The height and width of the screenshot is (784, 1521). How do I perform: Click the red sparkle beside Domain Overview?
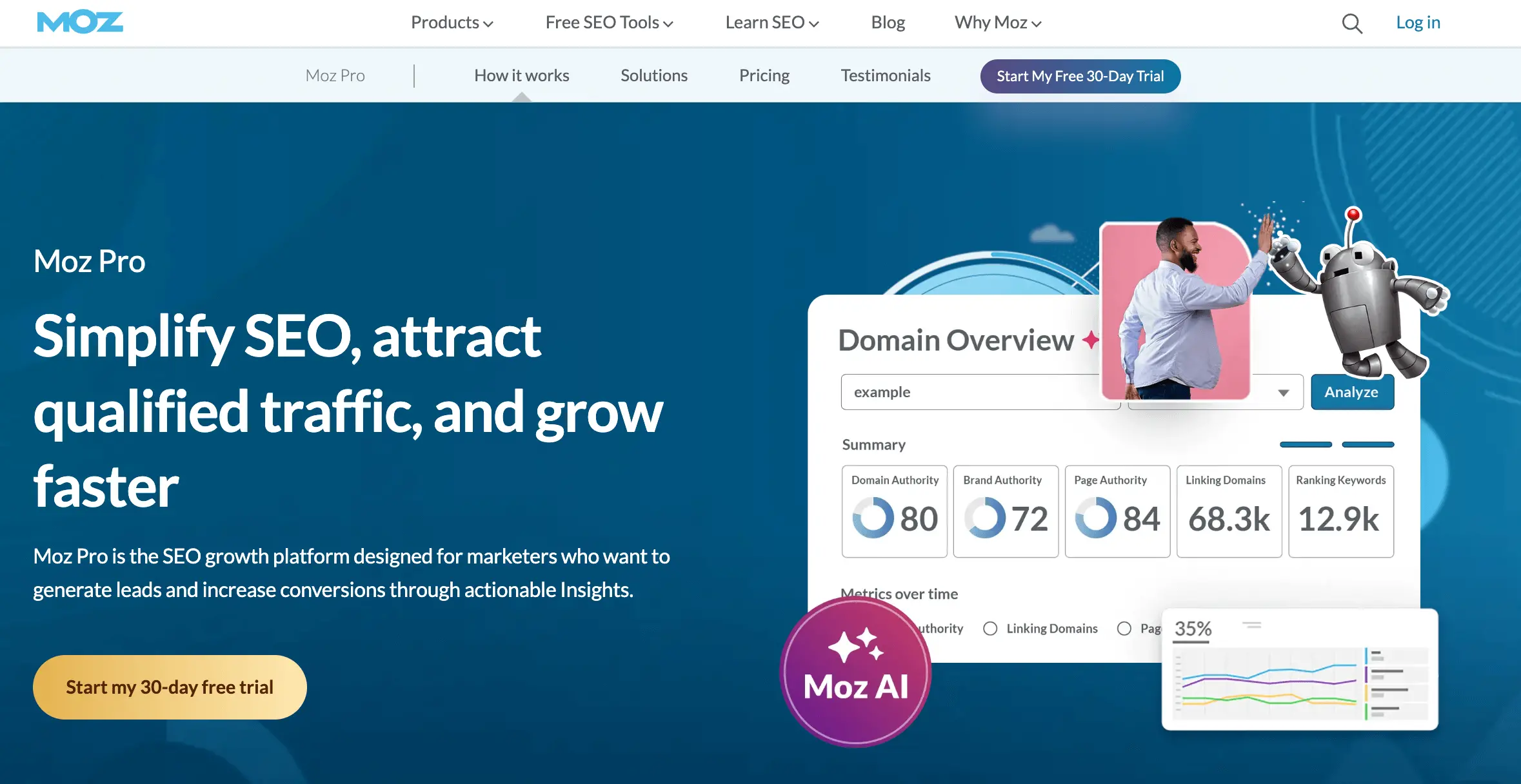(x=1090, y=339)
